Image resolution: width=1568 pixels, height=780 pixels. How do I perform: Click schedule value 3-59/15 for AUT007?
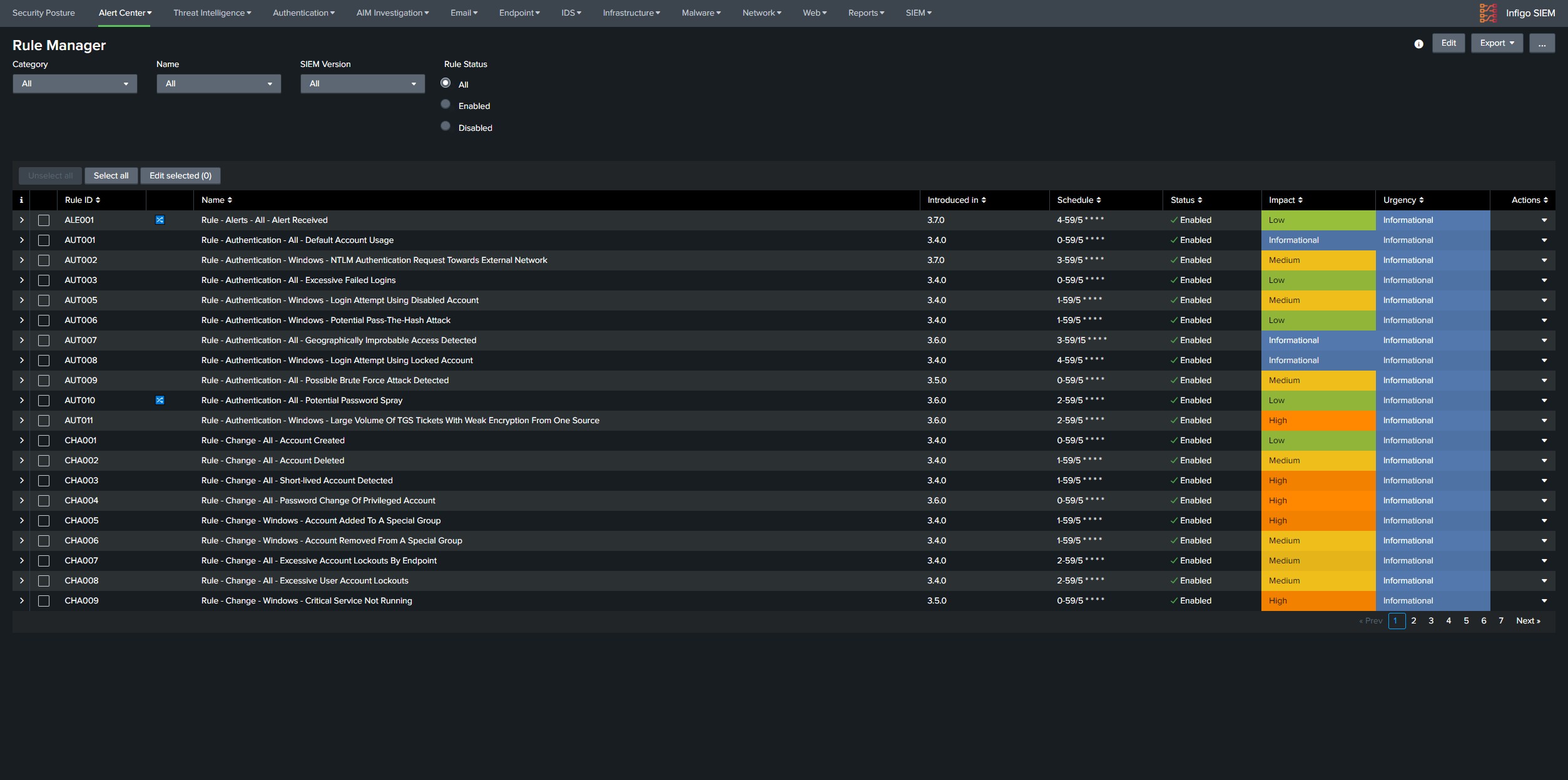click(1082, 341)
